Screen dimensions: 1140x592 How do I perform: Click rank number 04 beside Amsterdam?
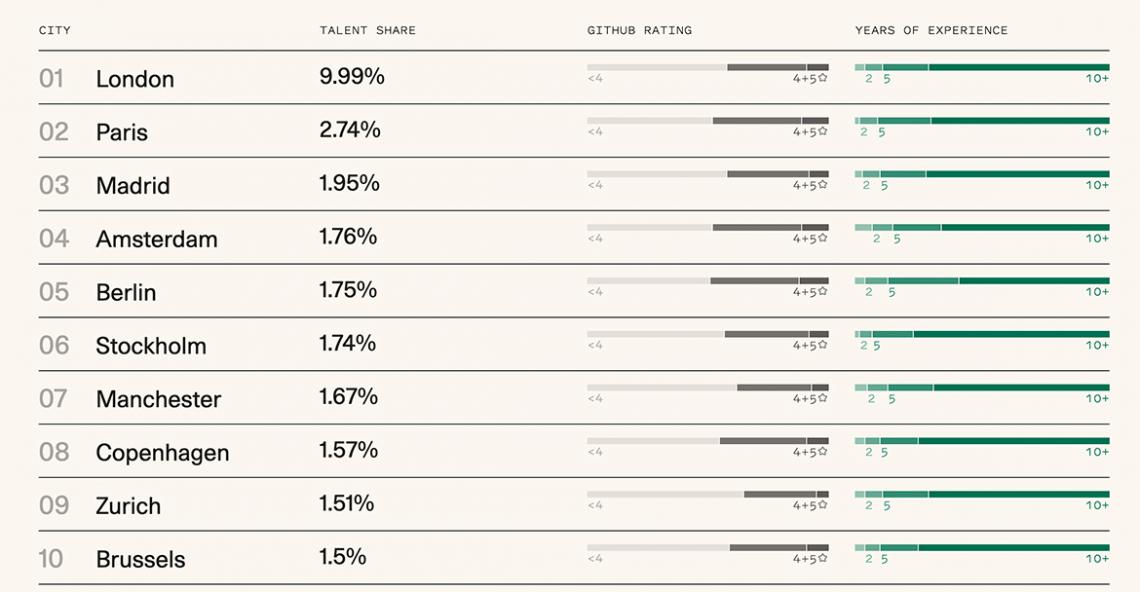(54, 239)
